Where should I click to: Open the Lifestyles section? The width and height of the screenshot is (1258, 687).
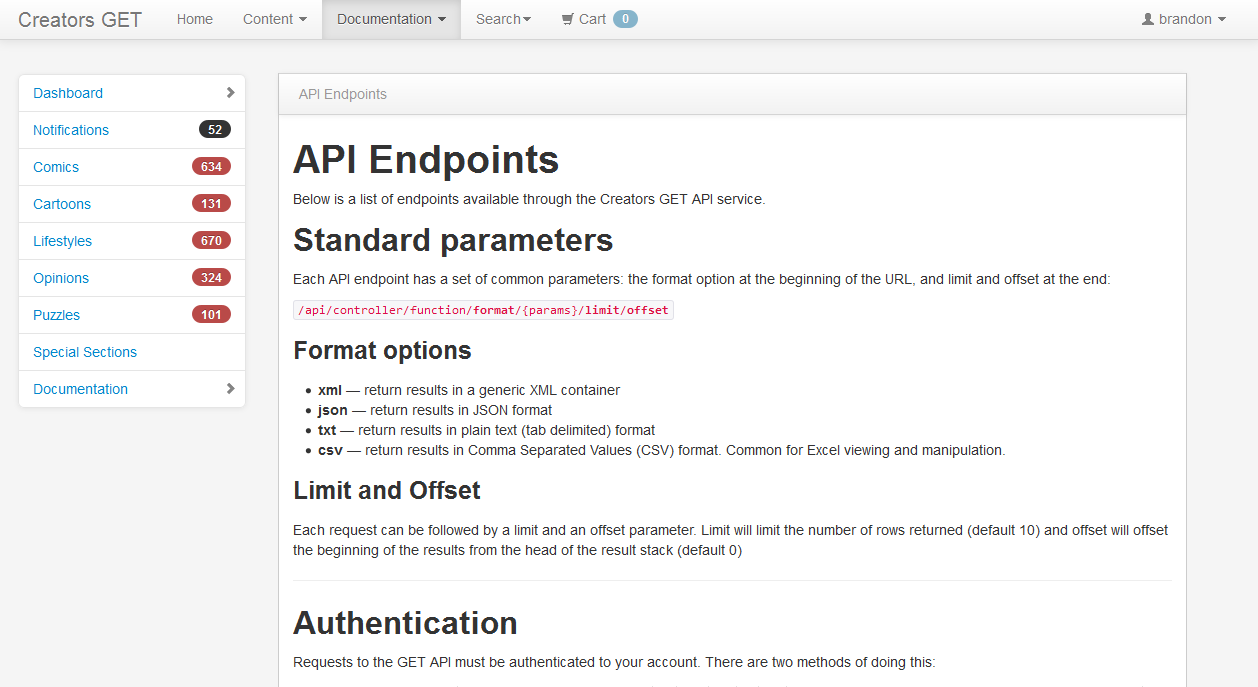point(132,241)
